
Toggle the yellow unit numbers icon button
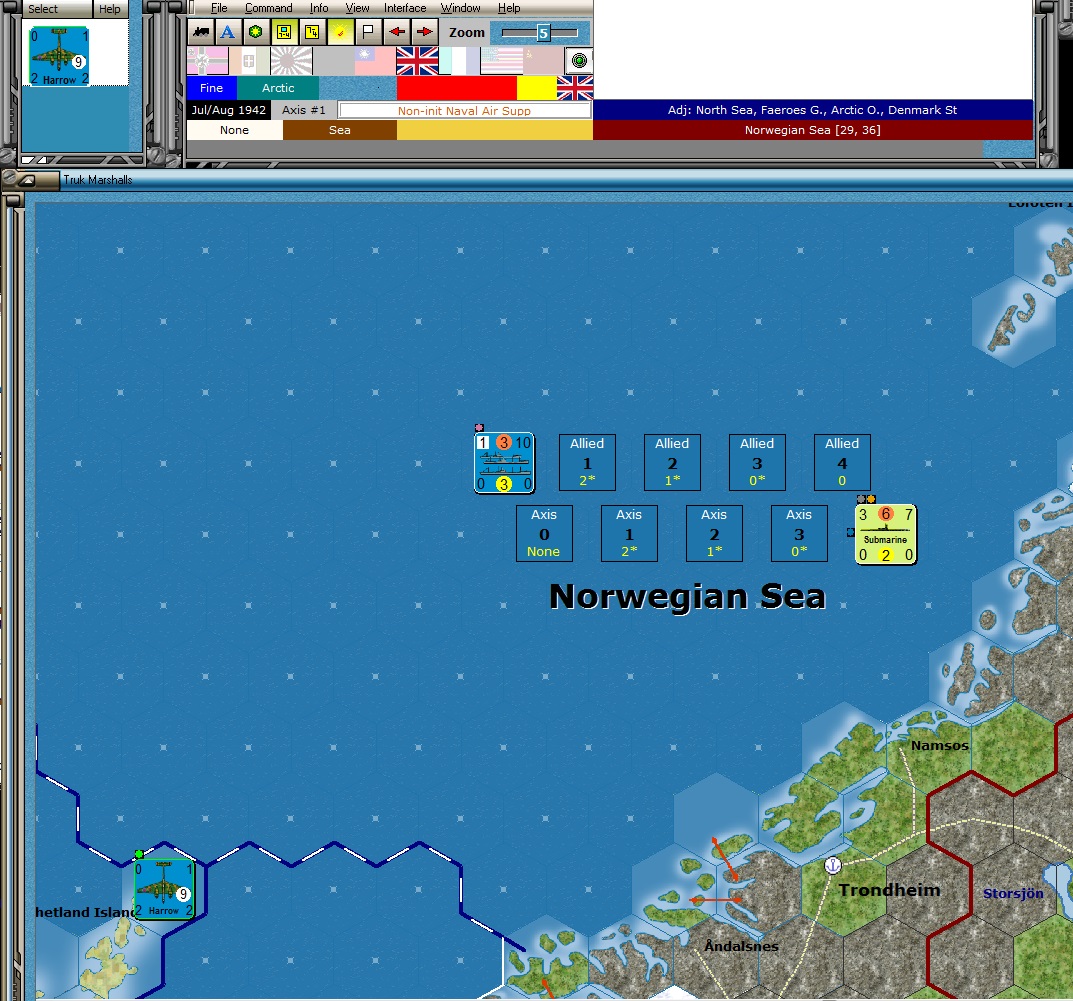(x=312, y=32)
